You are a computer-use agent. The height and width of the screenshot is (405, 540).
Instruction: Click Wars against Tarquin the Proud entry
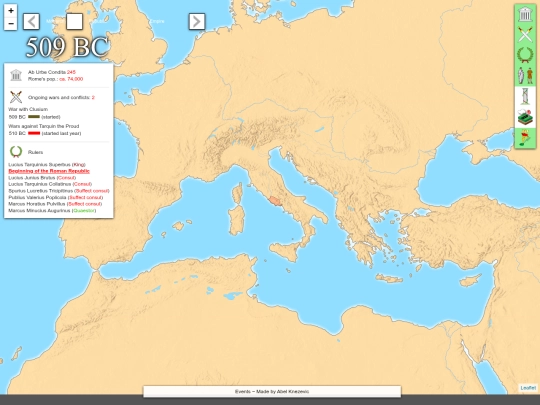[x=44, y=126]
